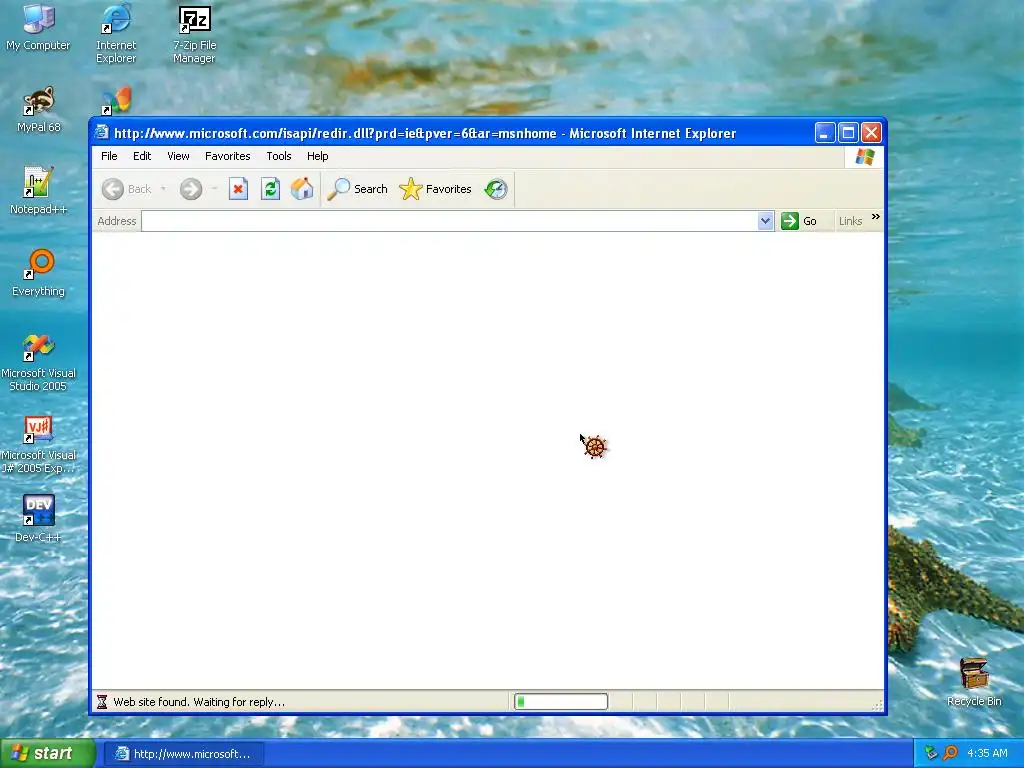
Task: Select Microsoft Visual J# 2005 Express icon
Action: (x=38, y=445)
